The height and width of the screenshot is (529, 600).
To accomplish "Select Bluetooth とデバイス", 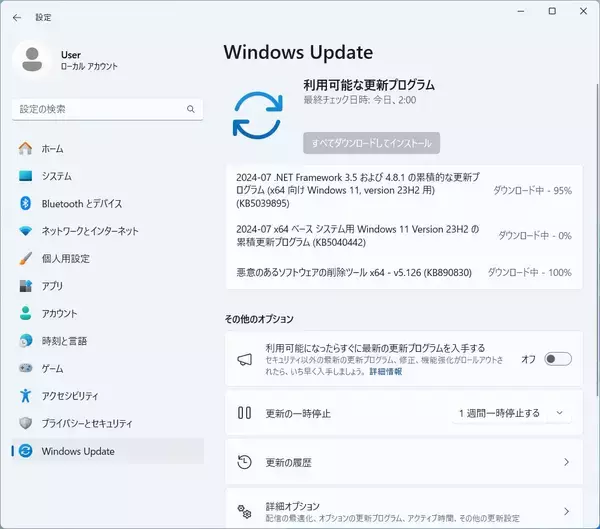I will 108,203.
